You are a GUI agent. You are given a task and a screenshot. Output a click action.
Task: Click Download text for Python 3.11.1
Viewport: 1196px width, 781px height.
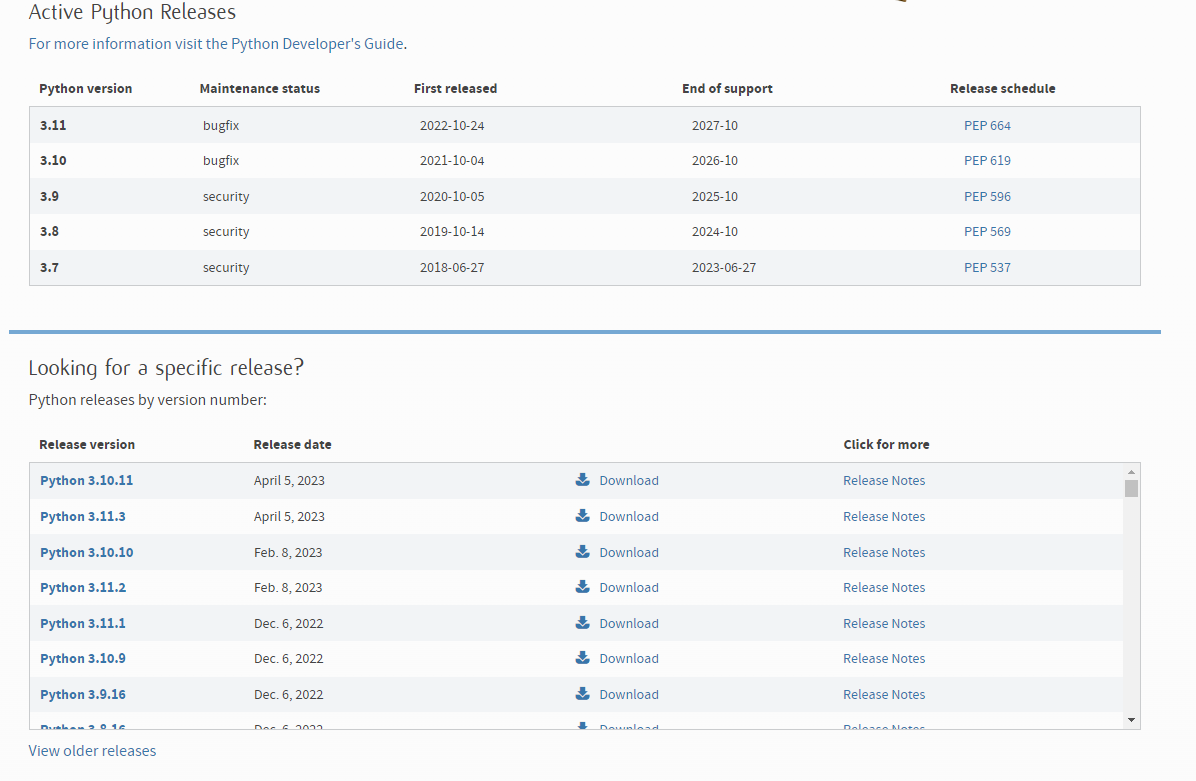[629, 624]
